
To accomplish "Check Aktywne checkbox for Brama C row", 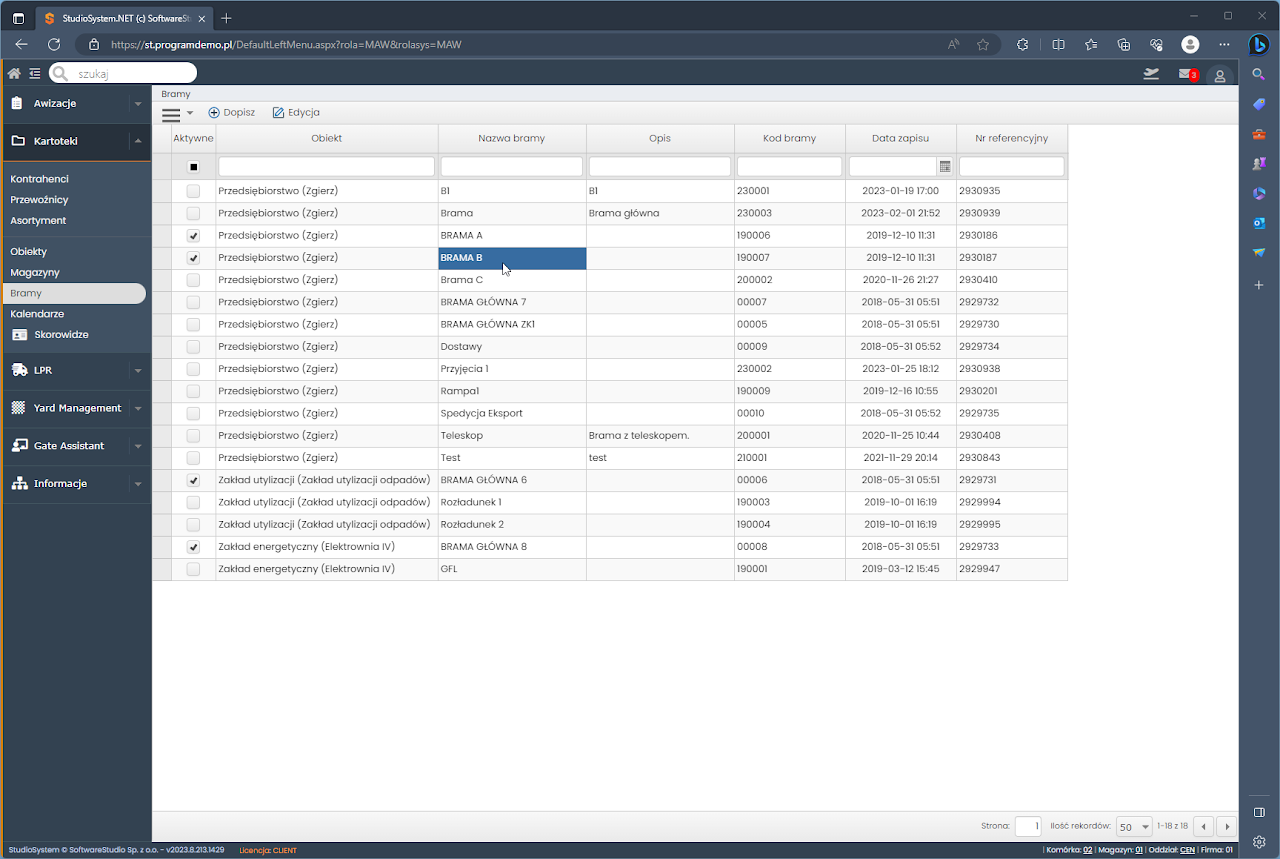I will [193, 280].
